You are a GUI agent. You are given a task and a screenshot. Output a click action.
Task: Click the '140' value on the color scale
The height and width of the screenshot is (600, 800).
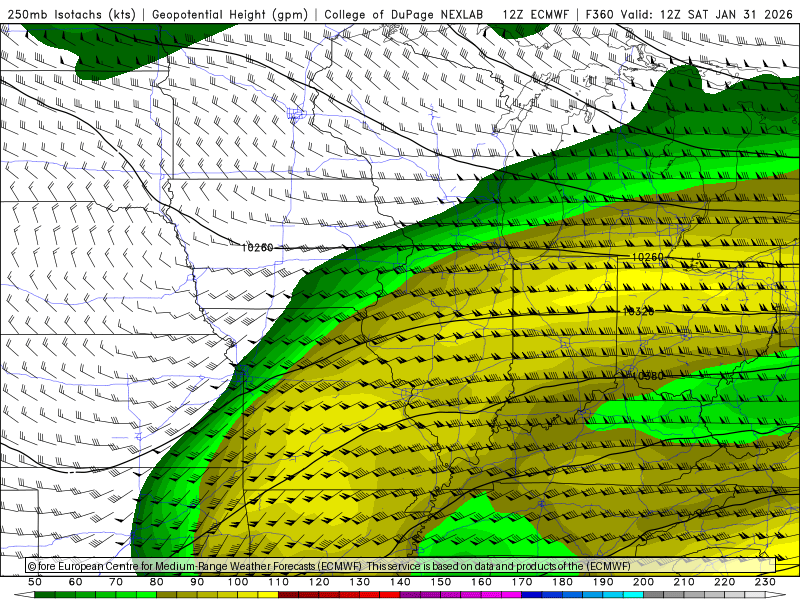(x=401, y=582)
